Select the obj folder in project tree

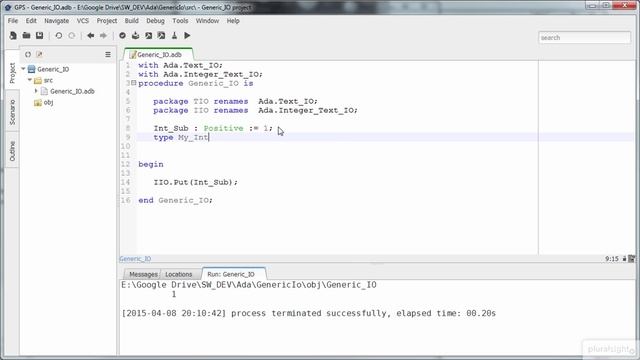[48, 102]
